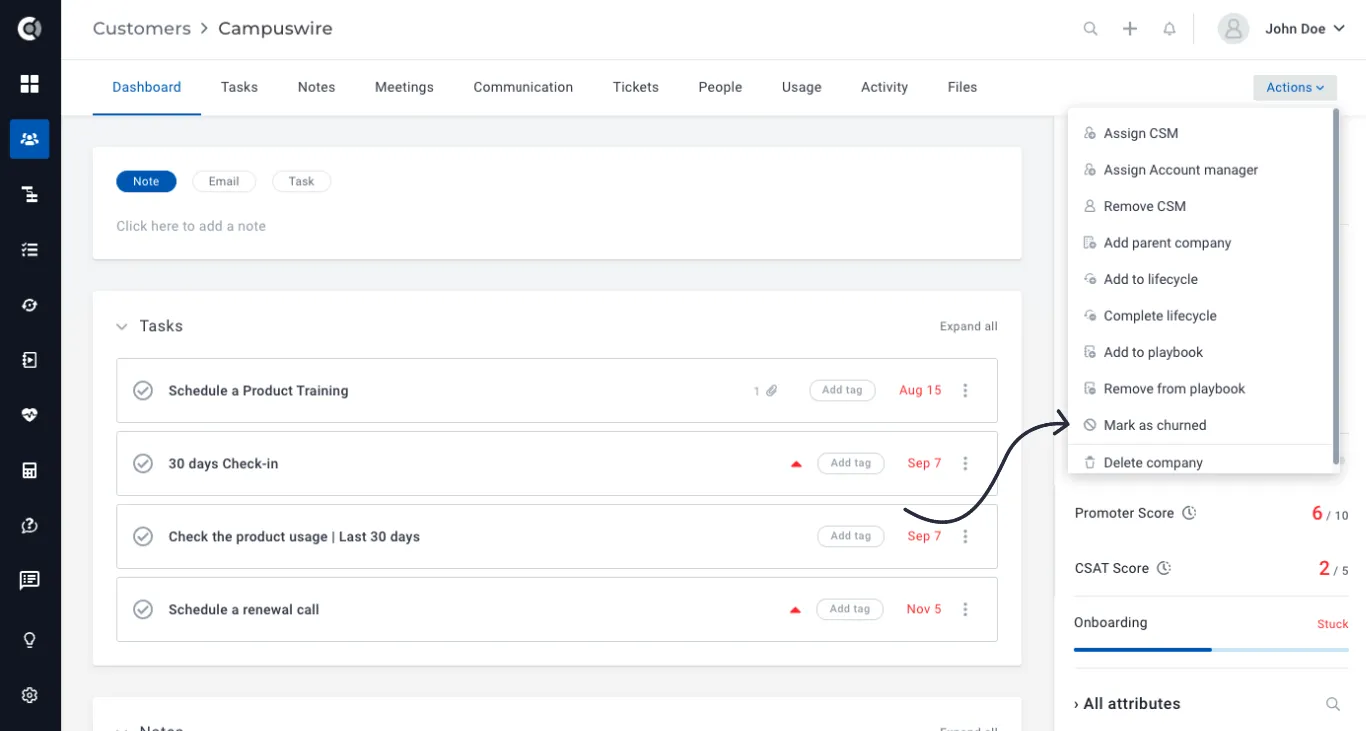Open the notifications bell icon
Viewport: 1366px width, 731px height.
(1169, 29)
